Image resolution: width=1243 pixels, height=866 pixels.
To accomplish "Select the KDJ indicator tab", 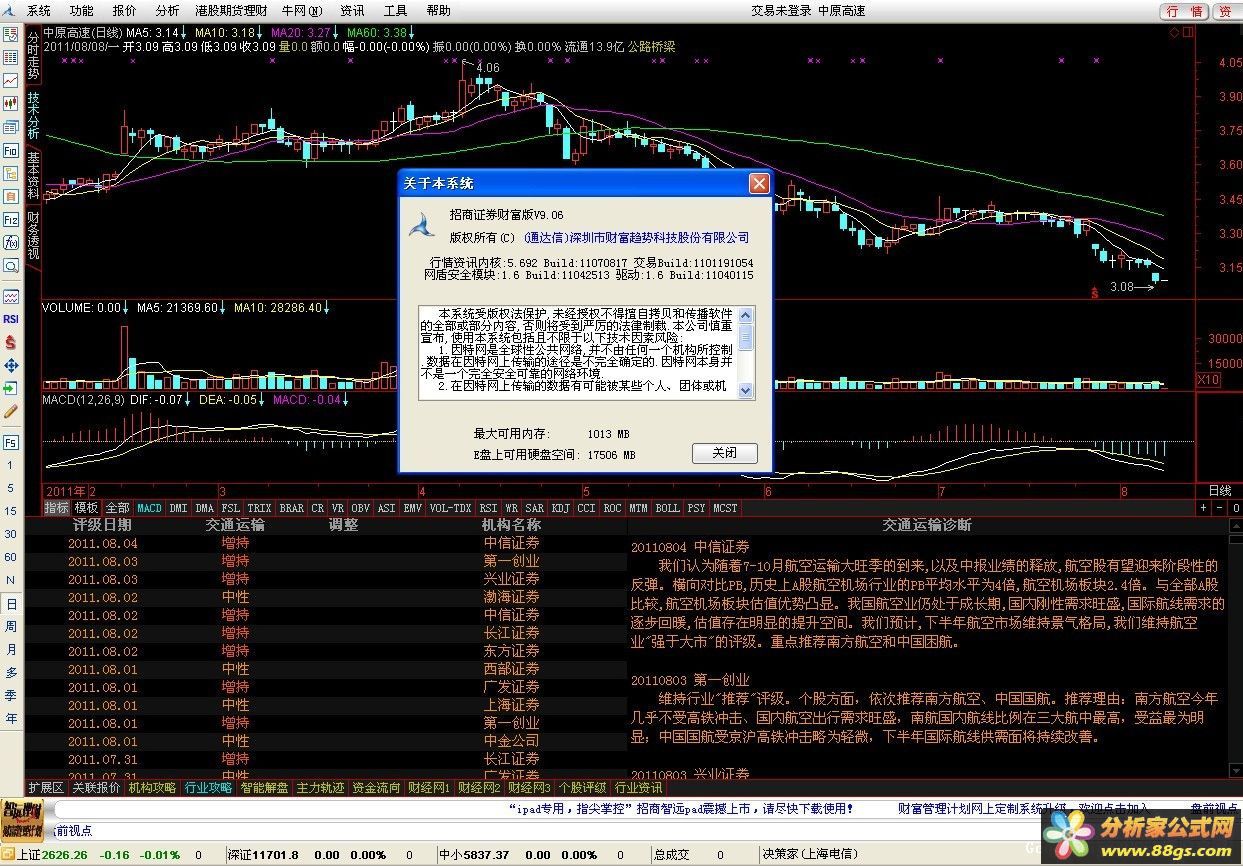I will point(561,508).
